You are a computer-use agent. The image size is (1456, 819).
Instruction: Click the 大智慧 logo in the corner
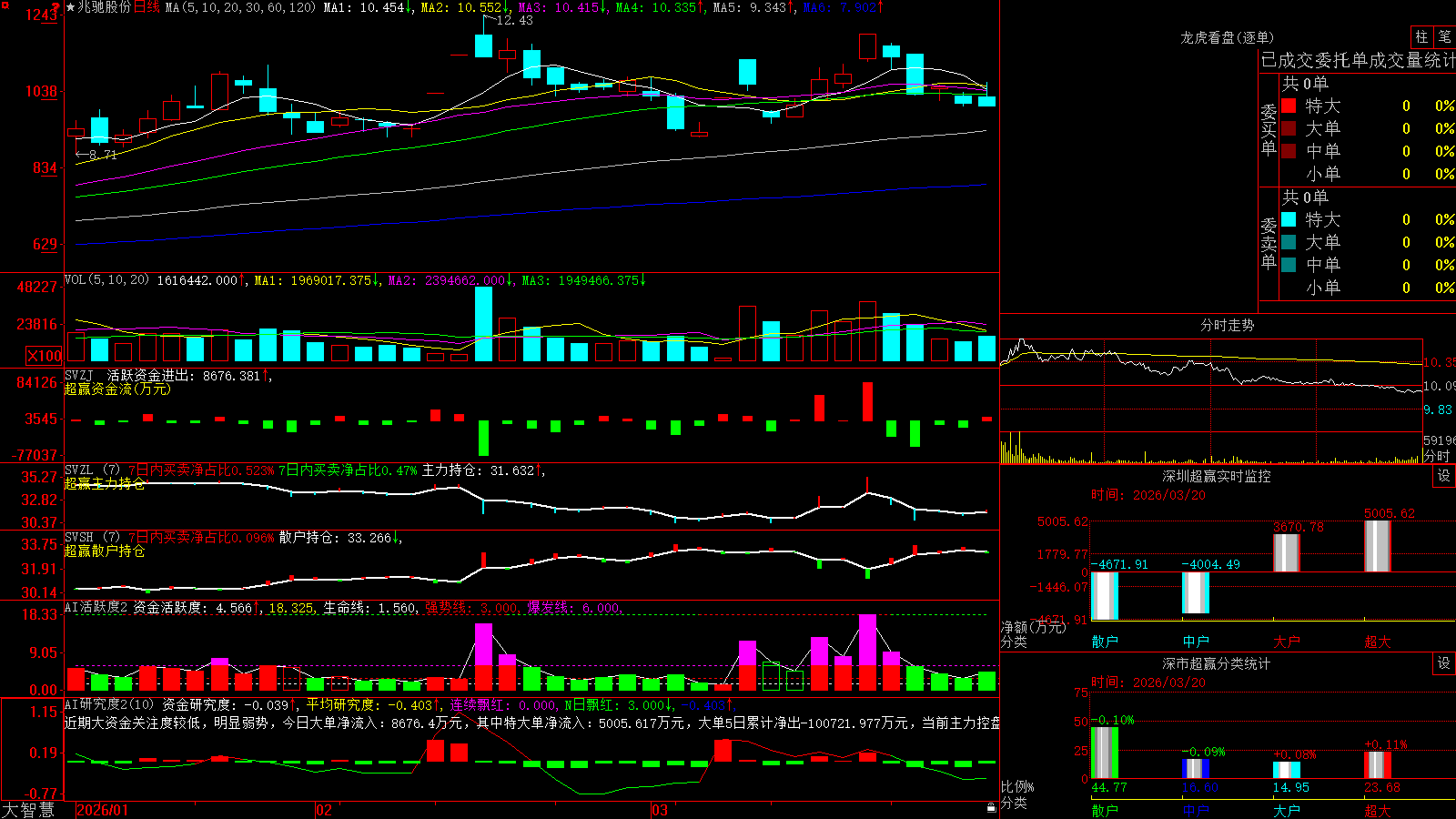pyautogui.click(x=28, y=810)
